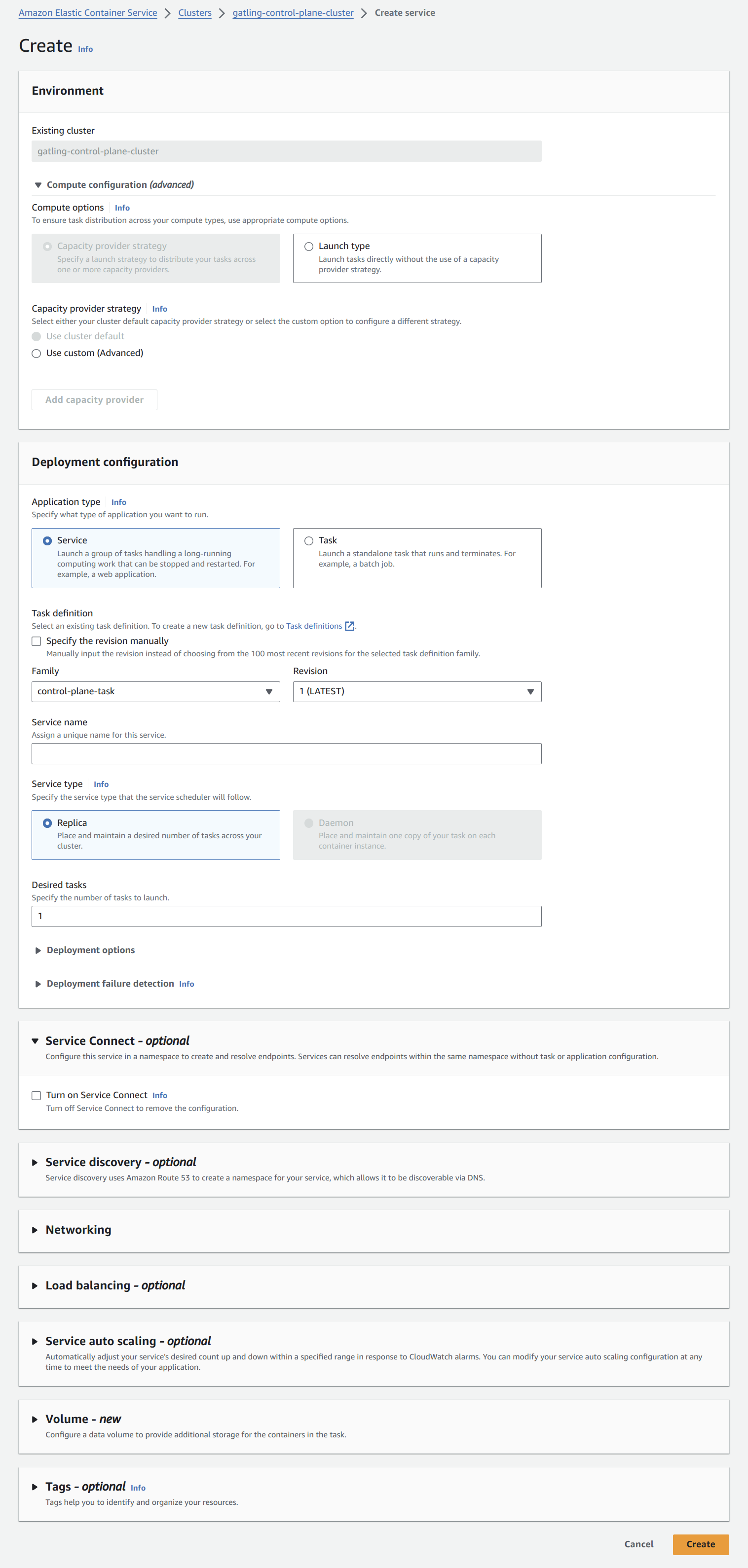
Task: Open Info for Turn on Service Connect
Action: (159, 1095)
